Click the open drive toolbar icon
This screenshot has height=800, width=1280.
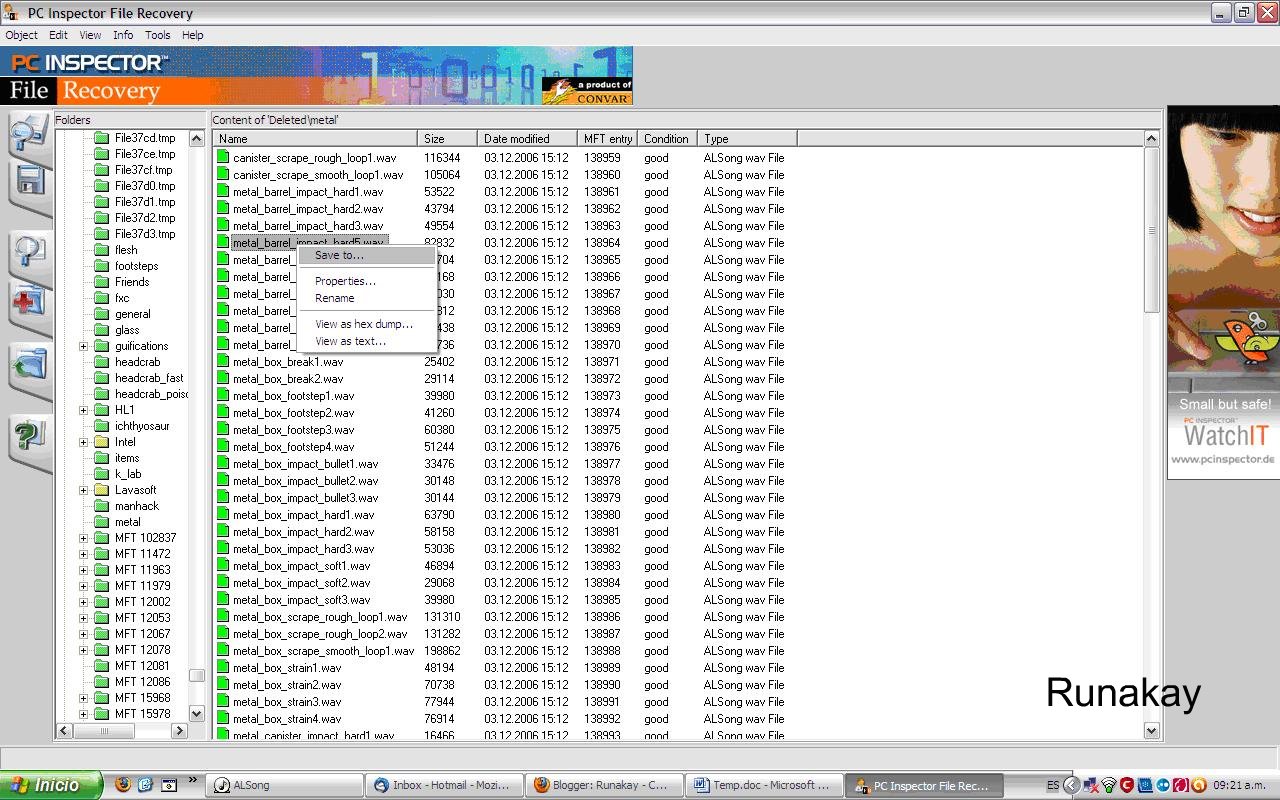[x=29, y=133]
